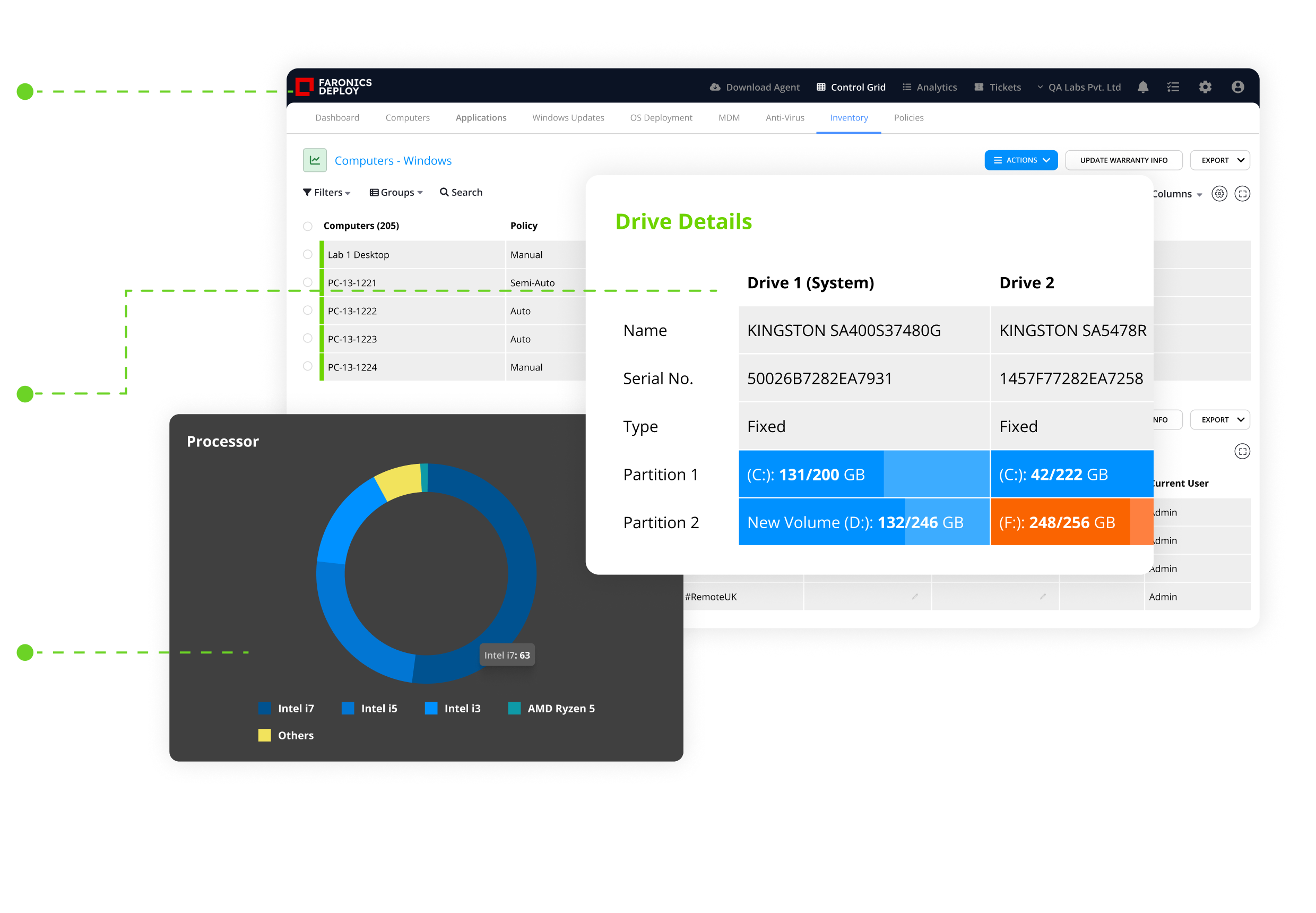Click the grid settings cog near Columns
The image size is (1316, 913).
pos(1219,194)
